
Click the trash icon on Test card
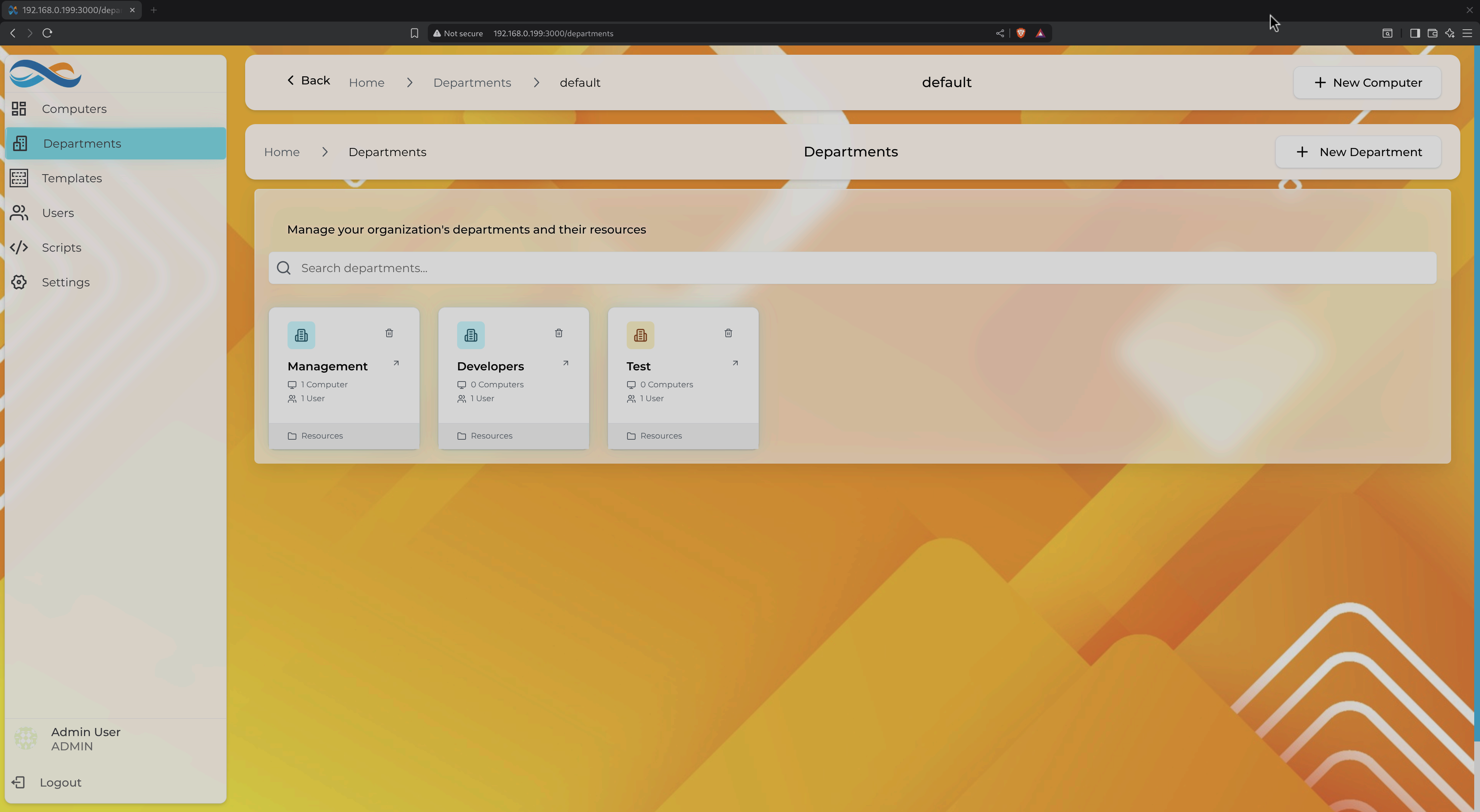[x=728, y=333]
